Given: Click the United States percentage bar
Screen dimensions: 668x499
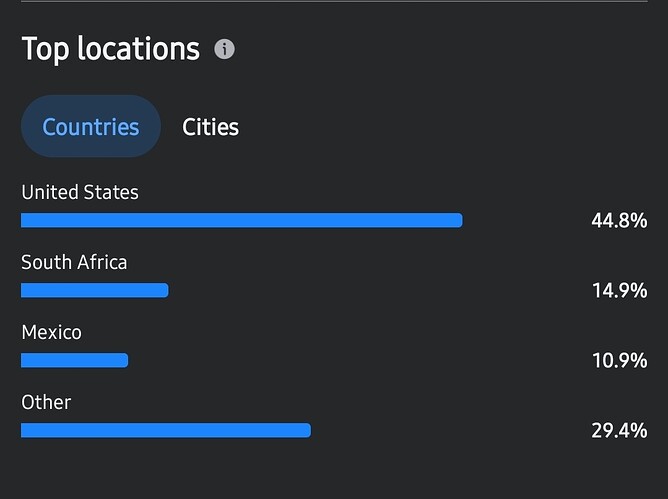Looking at the screenshot, I should 241,220.
